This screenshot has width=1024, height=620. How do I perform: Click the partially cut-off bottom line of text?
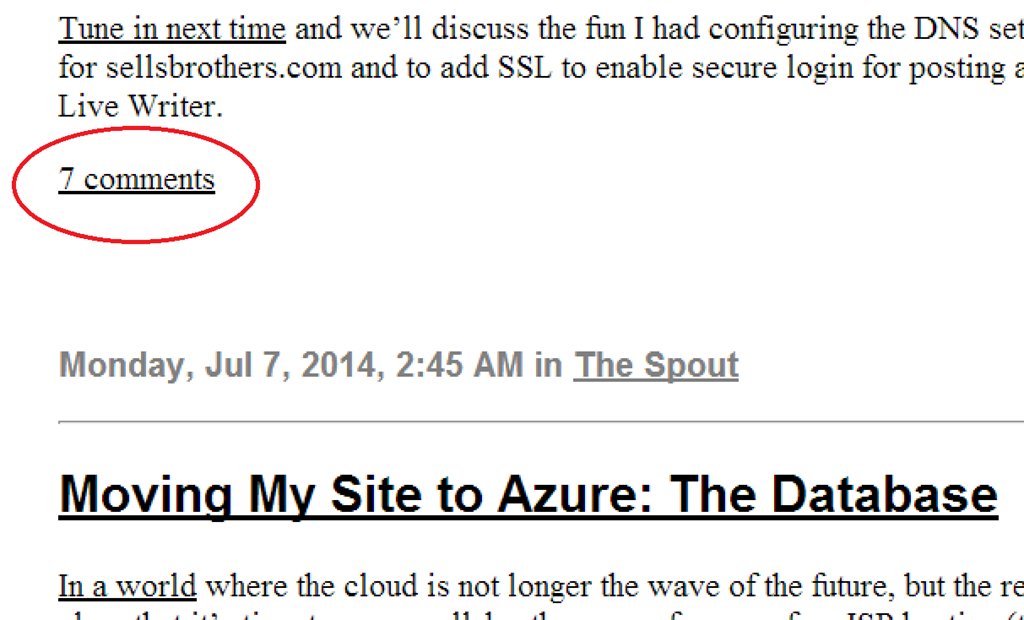click(x=541, y=615)
